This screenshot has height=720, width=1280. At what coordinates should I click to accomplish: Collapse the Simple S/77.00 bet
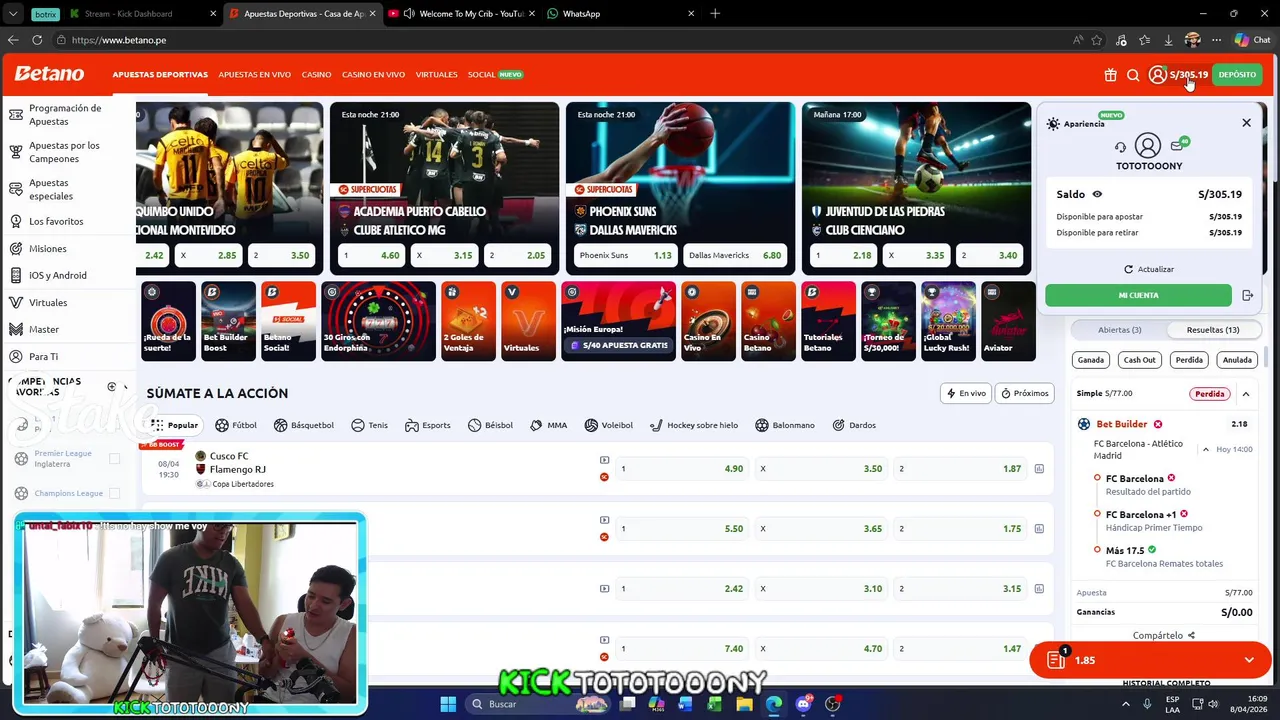(1246, 394)
